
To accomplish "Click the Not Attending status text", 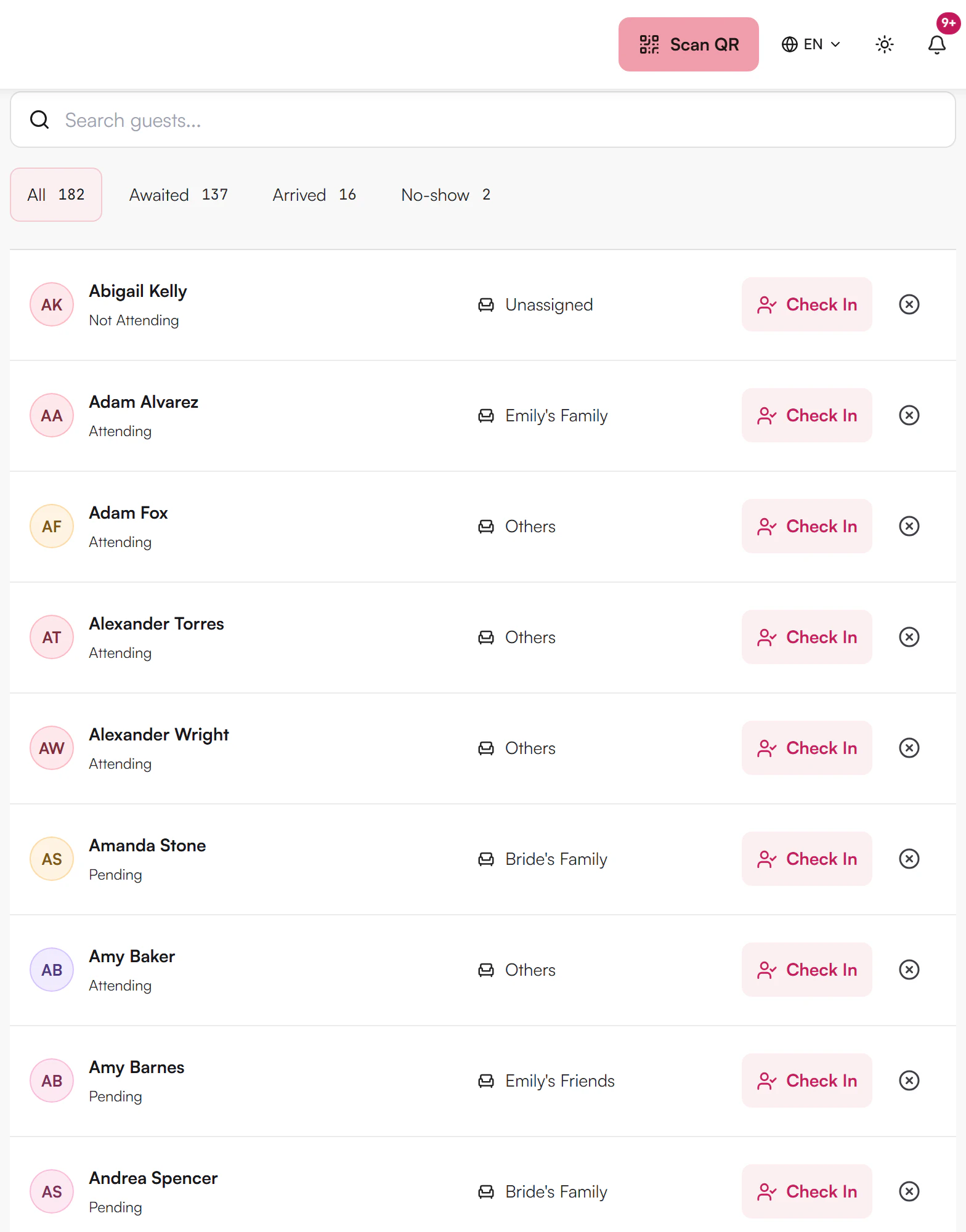I will click(x=134, y=320).
